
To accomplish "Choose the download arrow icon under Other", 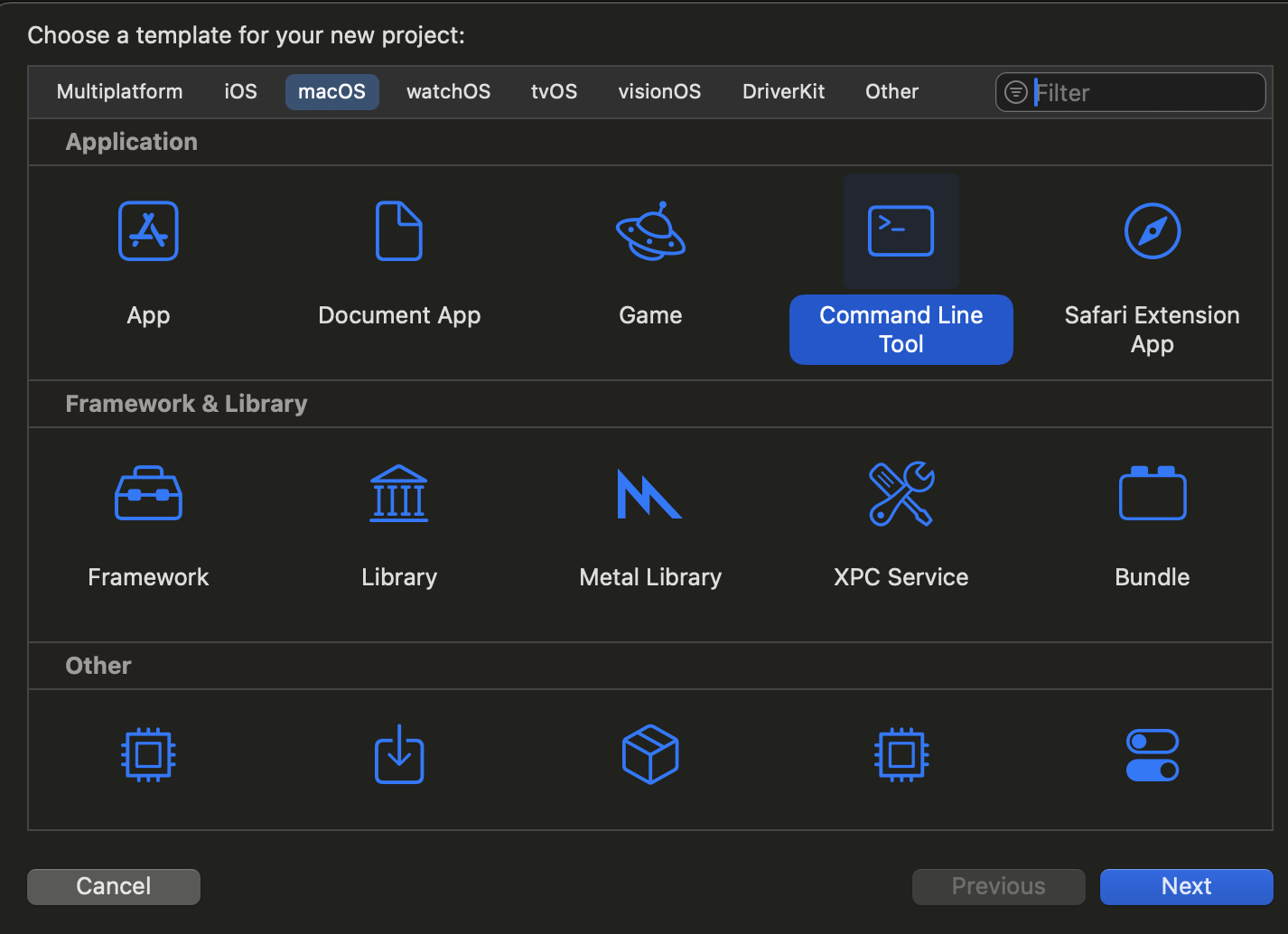I will [399, 755].
